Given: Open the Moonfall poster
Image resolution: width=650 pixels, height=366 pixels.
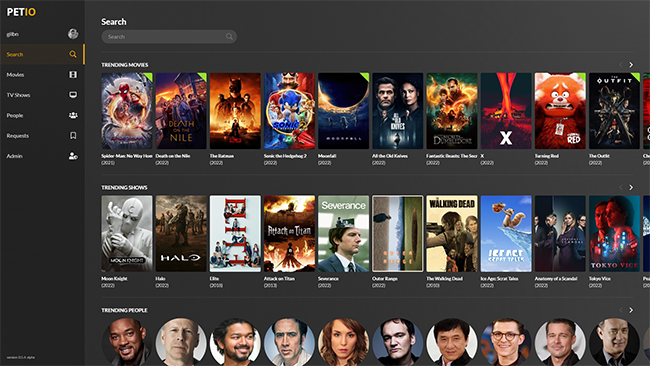Looking at the screenshot, I should 344,111.
